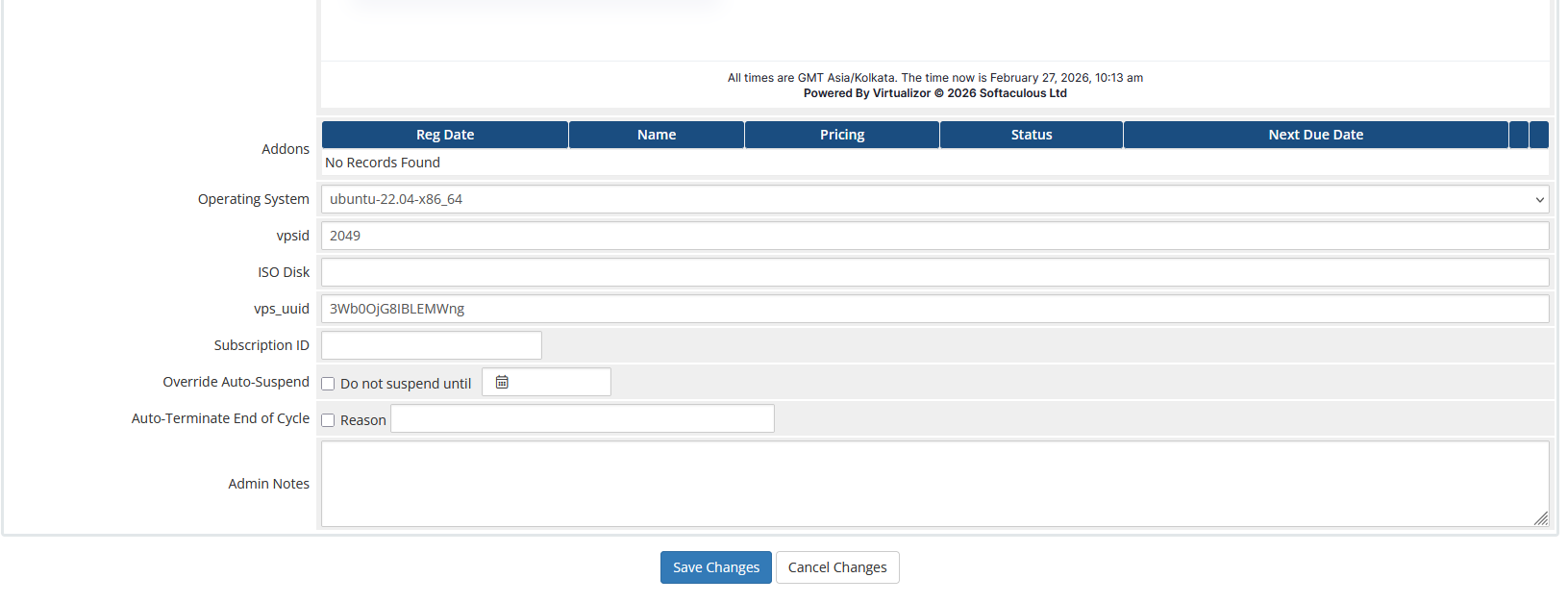Tick the Auto-Terminate End of Cycle checkbox

(328, 420)
